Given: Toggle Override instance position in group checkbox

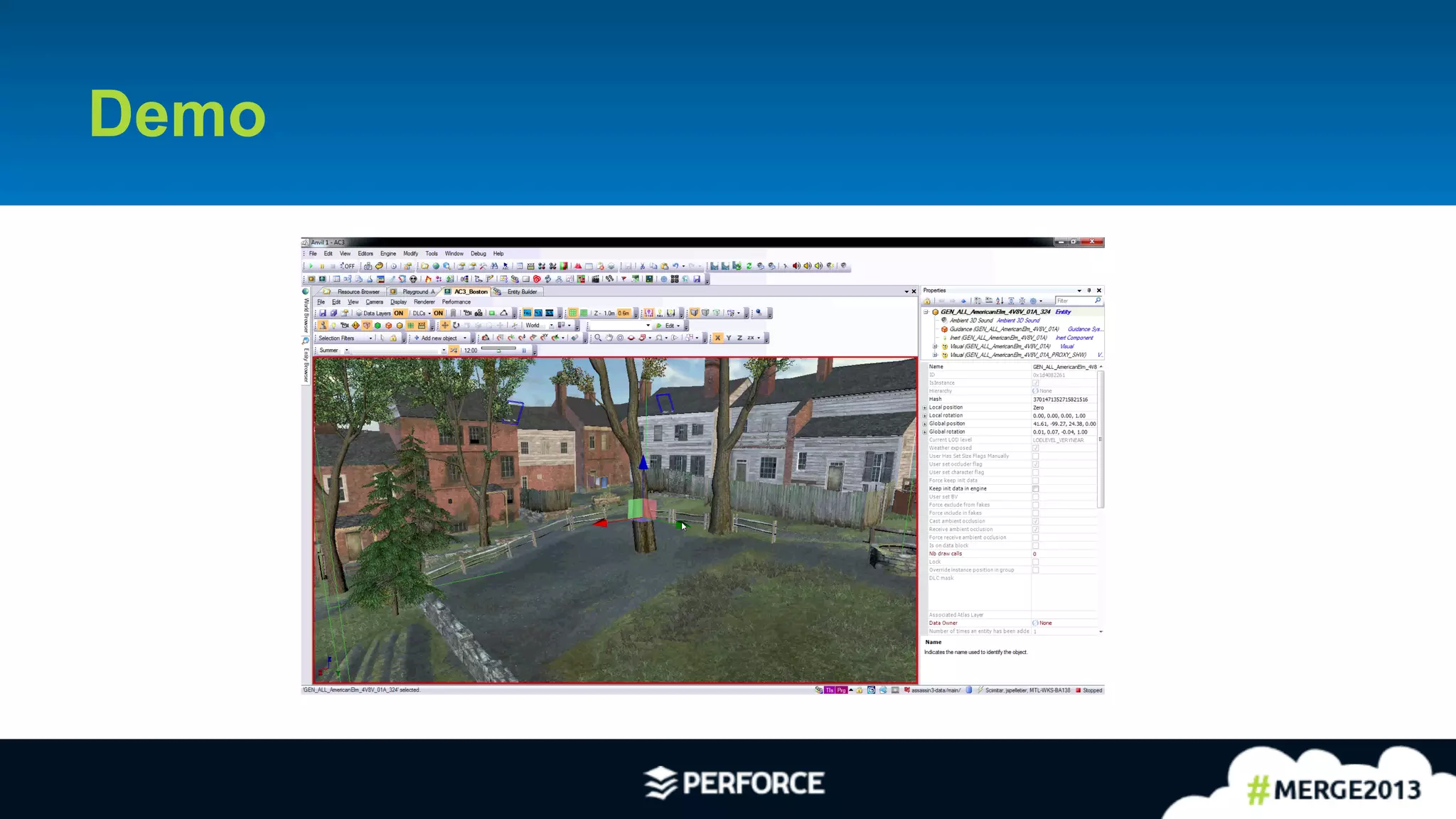Looking at the screenshot, I should coord(1035,570).
